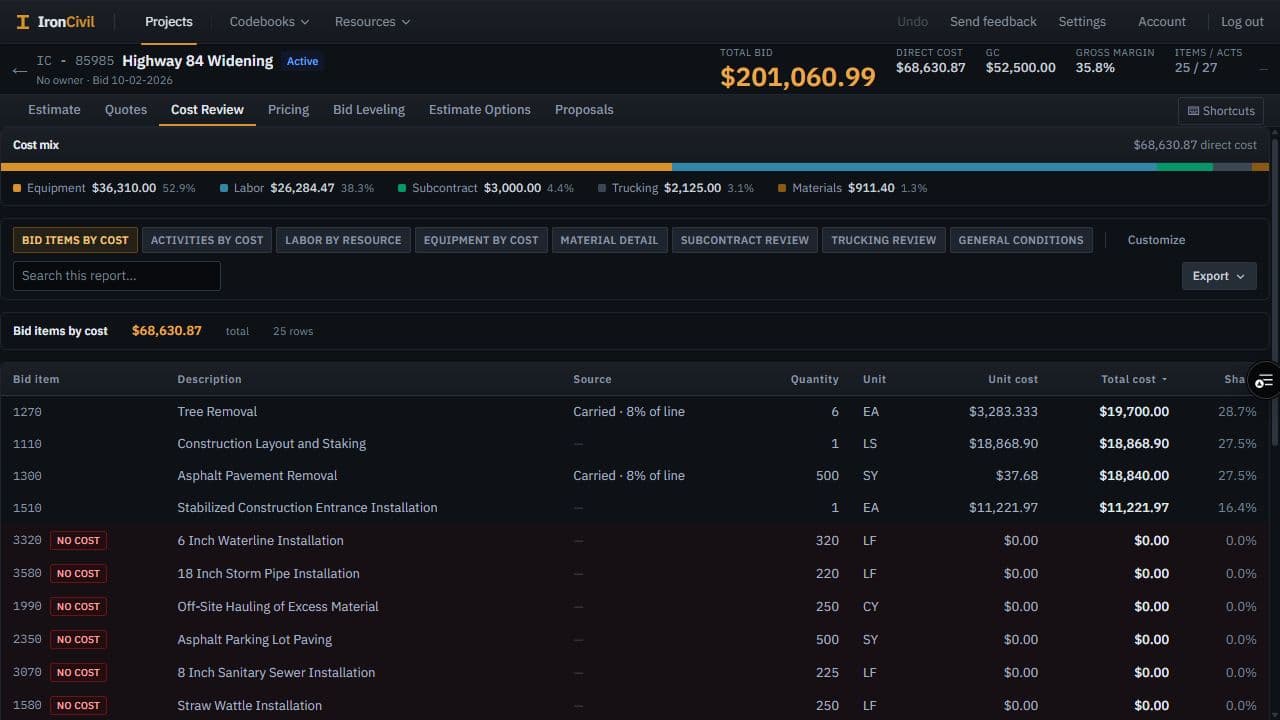This screenshot has height=720, width=1280.
Task: Click the Shortcuts button
Action: click(1221, 111)
